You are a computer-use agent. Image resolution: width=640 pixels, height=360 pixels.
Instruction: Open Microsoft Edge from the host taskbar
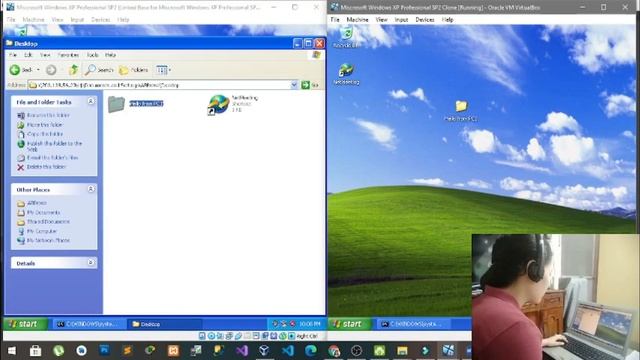311,351
